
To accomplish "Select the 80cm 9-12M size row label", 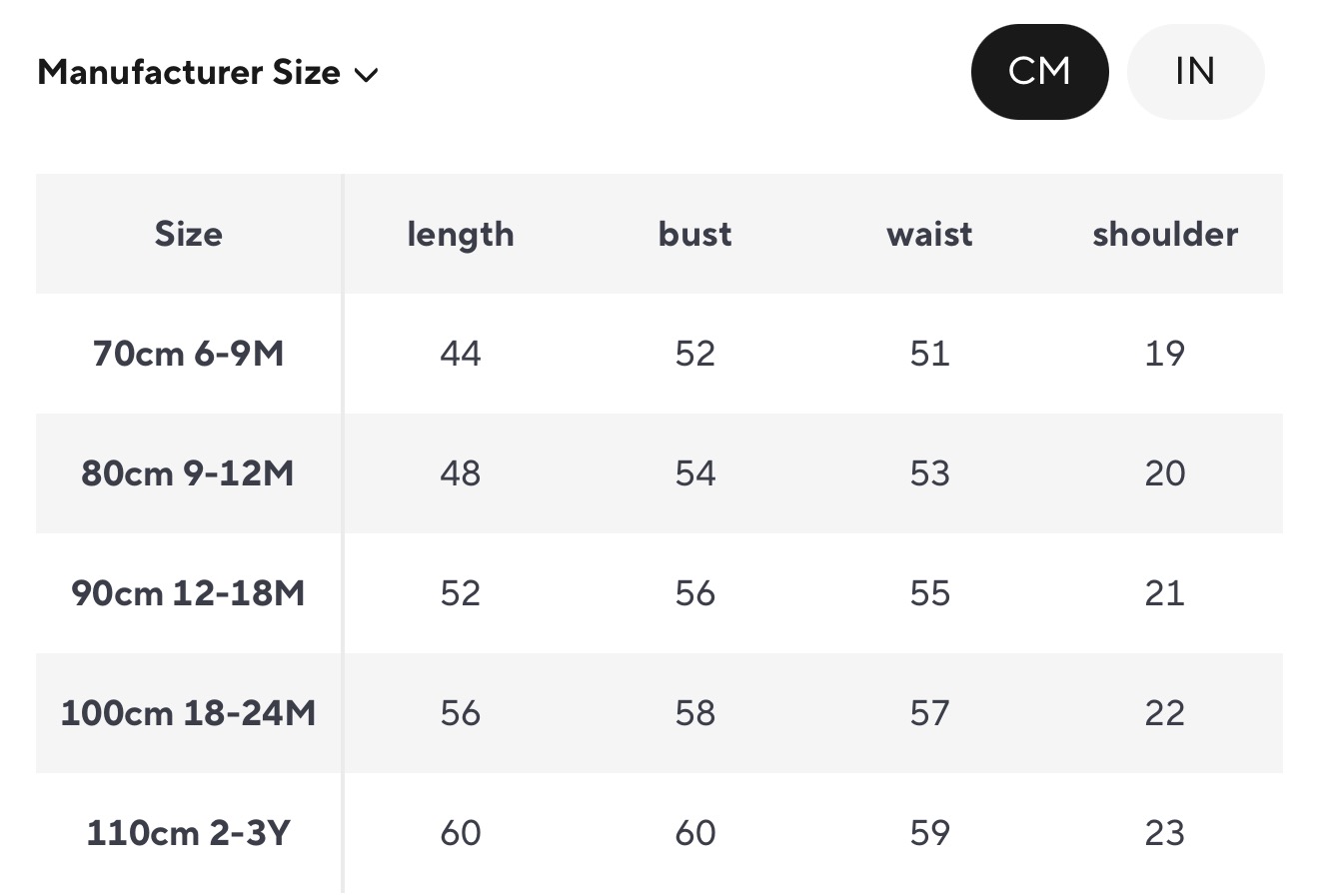I will pos(189,473).
